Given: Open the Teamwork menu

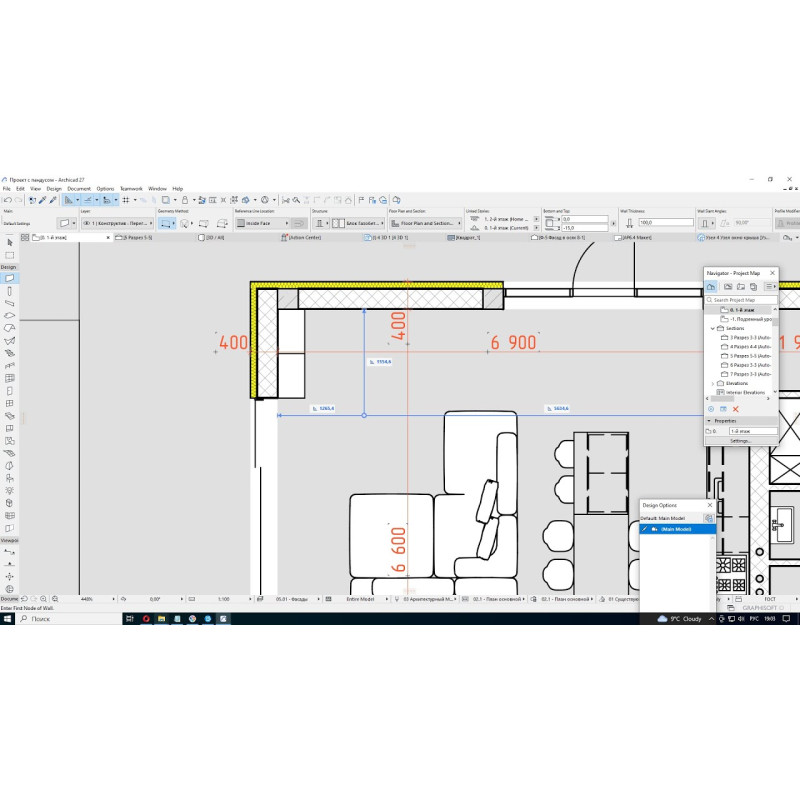Looking at the screenshot, I should pyautogui.click(x=131, y=188).
